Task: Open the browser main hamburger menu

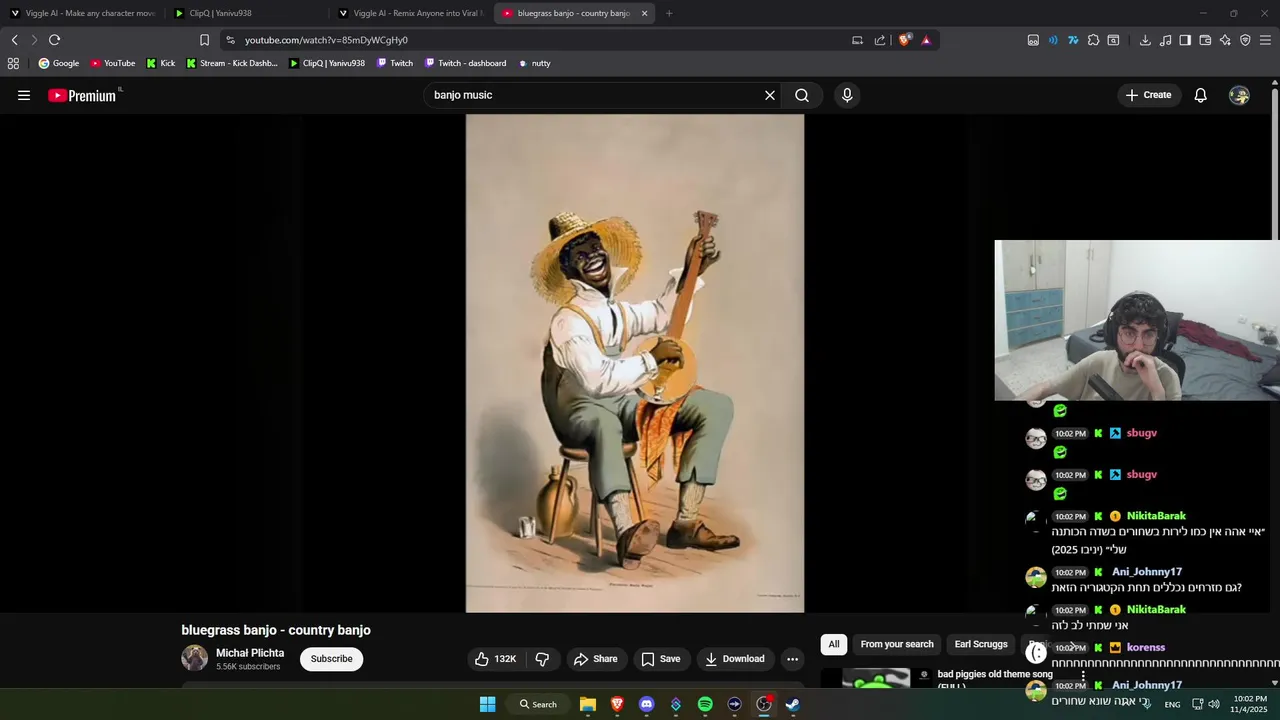Action: (1266, 40)
